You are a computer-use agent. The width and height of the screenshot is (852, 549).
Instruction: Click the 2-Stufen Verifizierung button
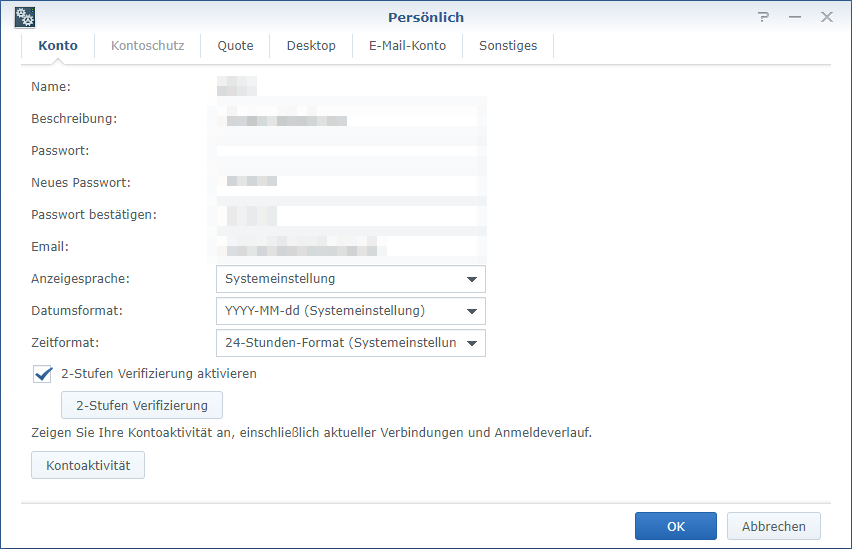tap(142, 405)
